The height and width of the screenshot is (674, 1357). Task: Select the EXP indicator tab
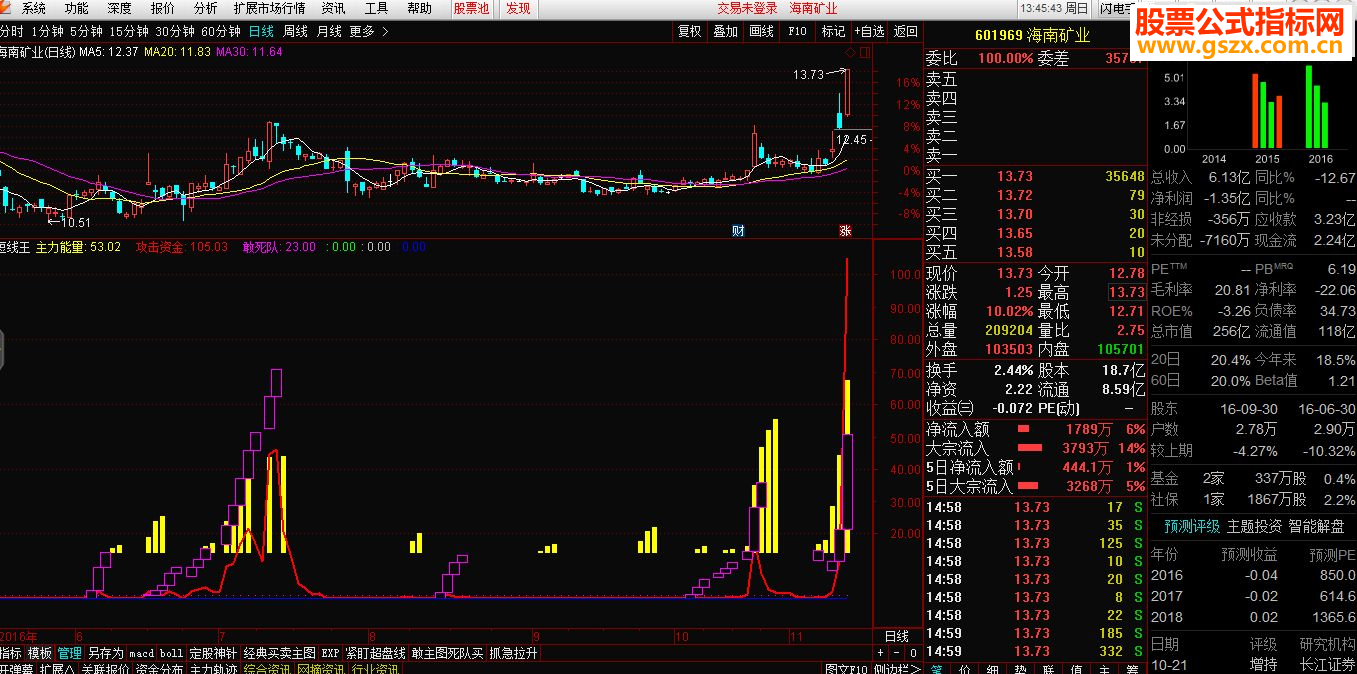330,653
